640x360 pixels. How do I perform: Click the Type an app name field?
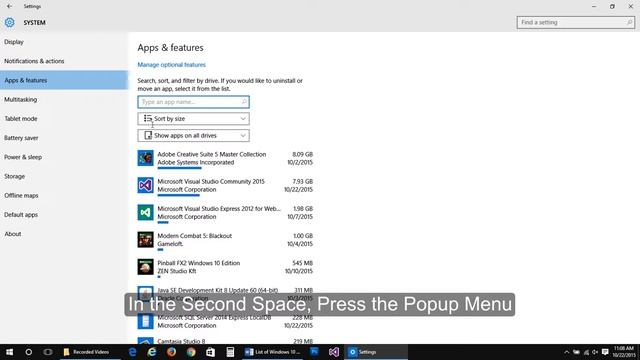193,102
